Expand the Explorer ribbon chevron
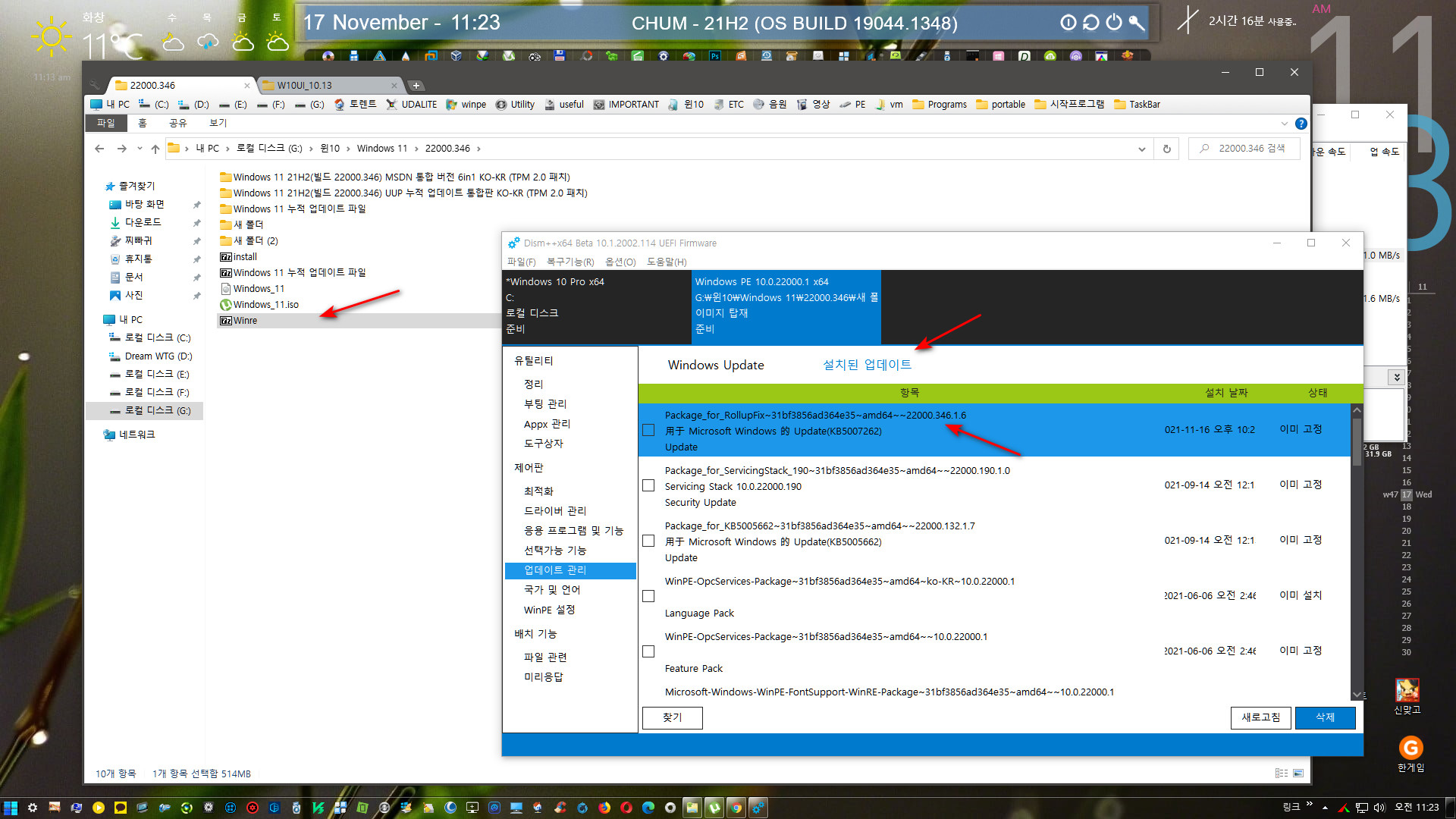 coord(1284,124)
